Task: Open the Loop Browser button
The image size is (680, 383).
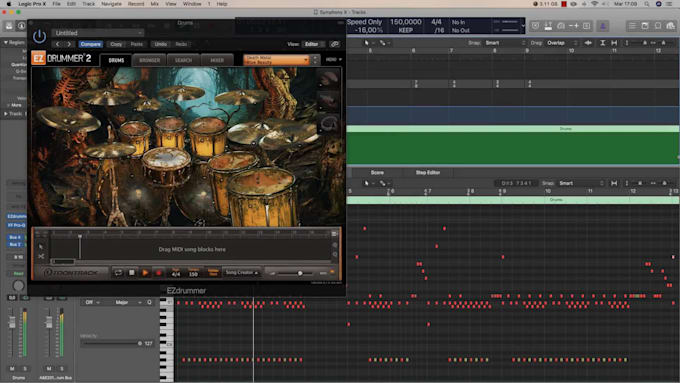Action: (x=657, y=26)
